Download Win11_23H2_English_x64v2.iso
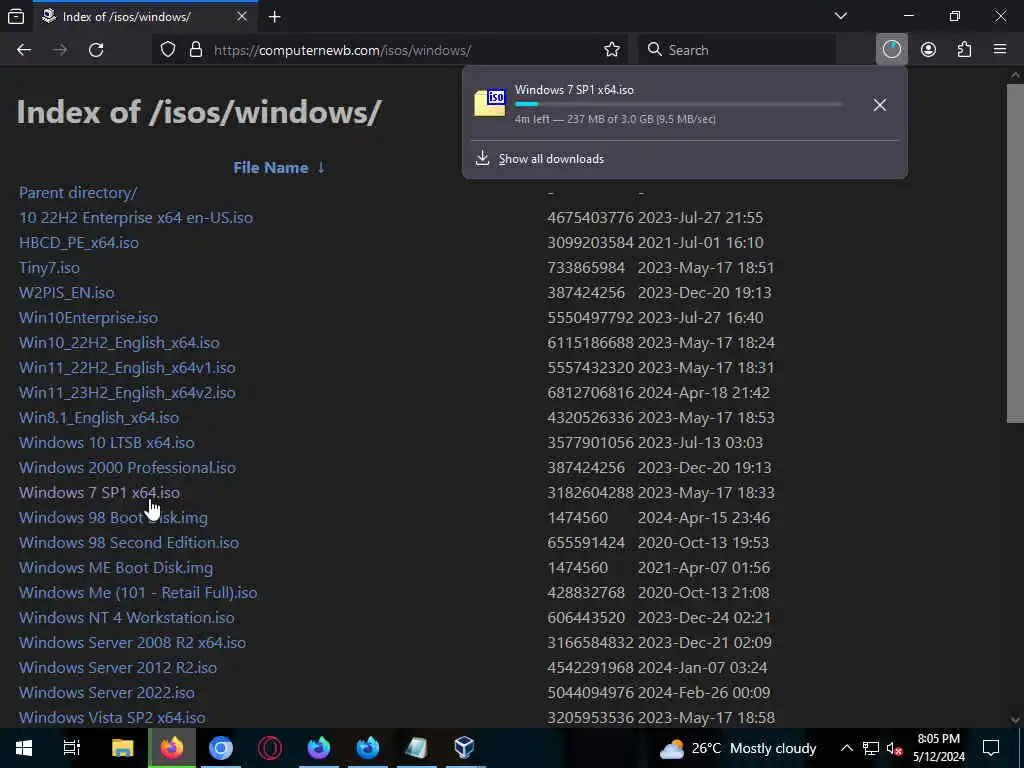 click(x=127, y=392)
